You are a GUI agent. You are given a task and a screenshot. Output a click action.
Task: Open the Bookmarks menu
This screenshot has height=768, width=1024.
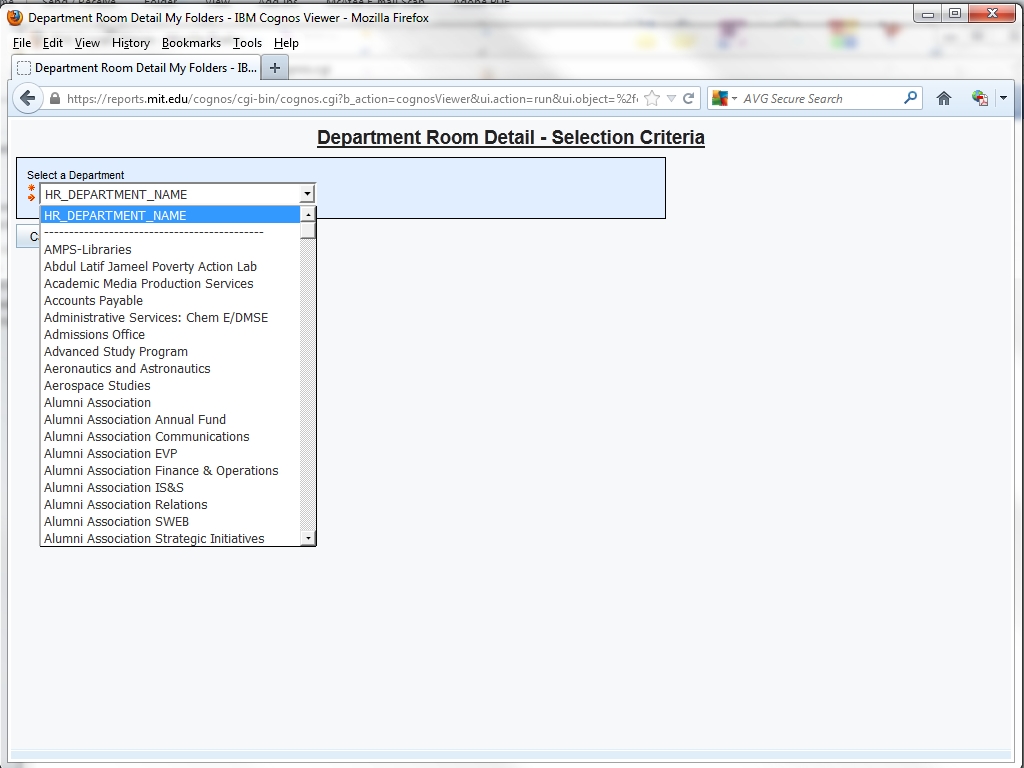pos(191,43)
